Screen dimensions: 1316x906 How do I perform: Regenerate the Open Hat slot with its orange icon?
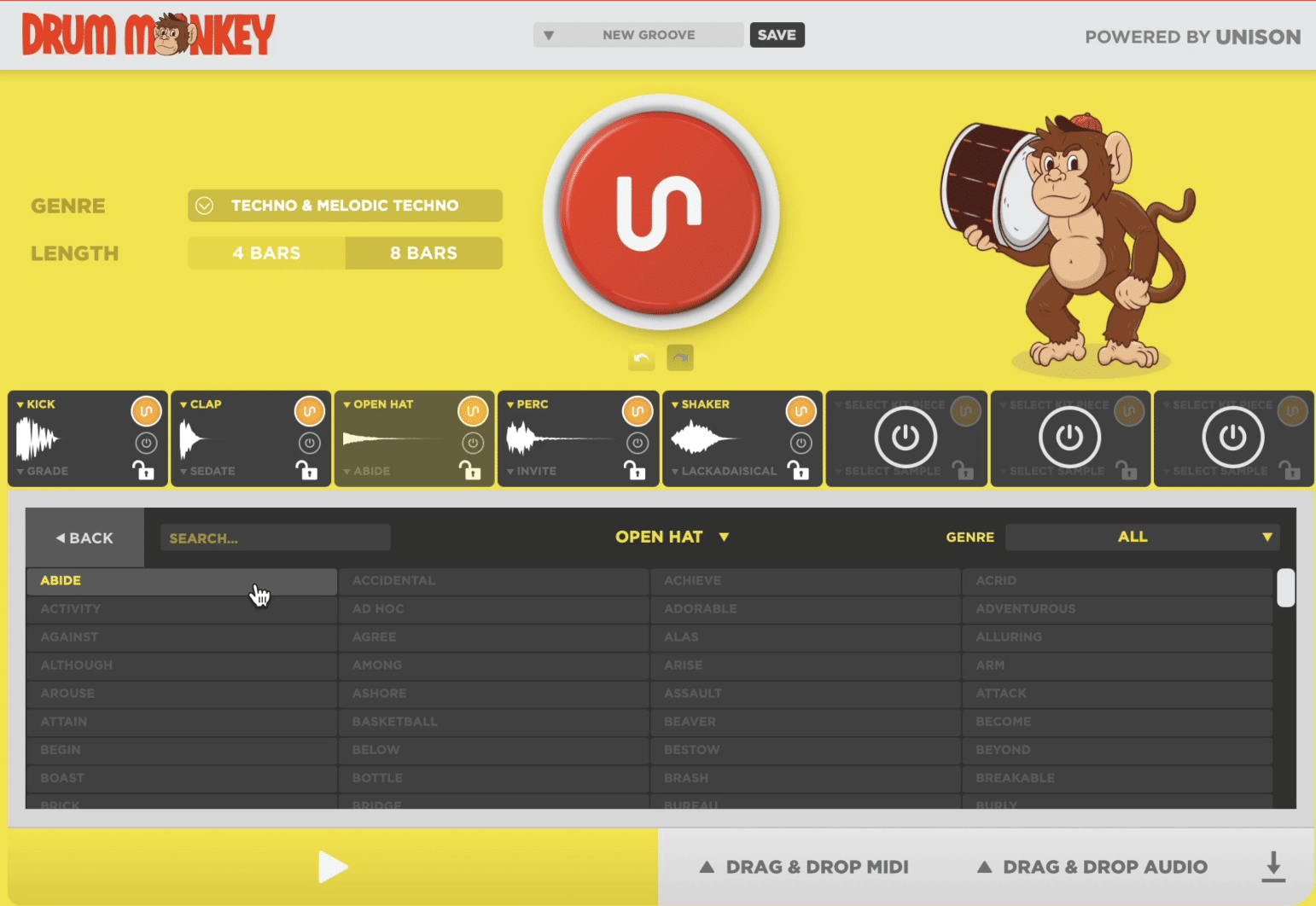pos(473,411)
